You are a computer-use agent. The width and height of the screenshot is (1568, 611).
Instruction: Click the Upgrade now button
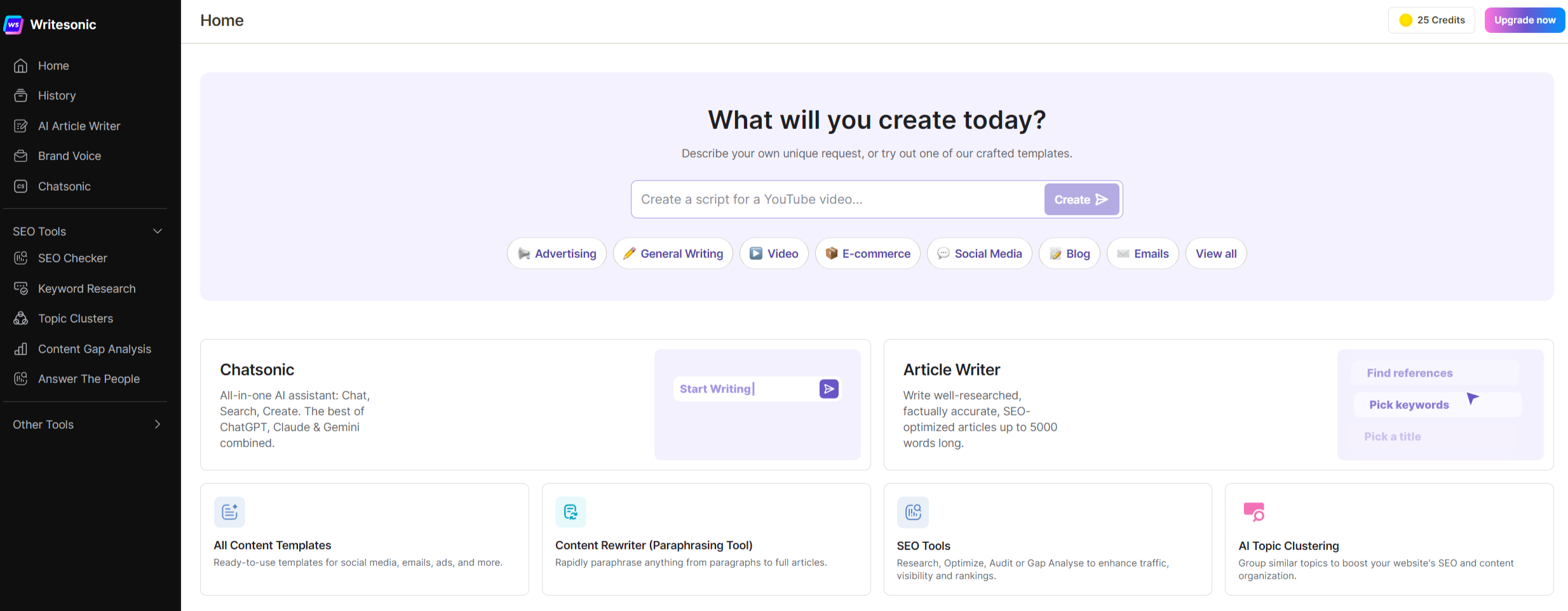(x=1525, y=20)
